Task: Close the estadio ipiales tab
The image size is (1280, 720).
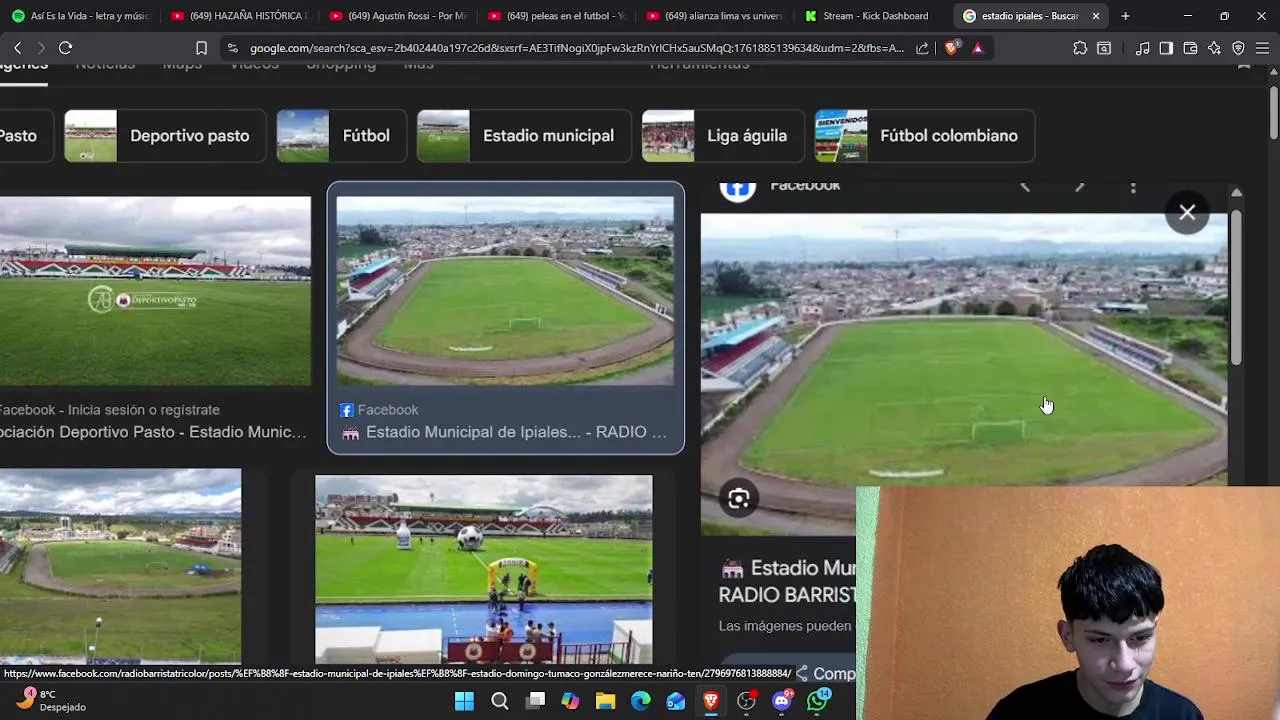Action: [1096, 16]
